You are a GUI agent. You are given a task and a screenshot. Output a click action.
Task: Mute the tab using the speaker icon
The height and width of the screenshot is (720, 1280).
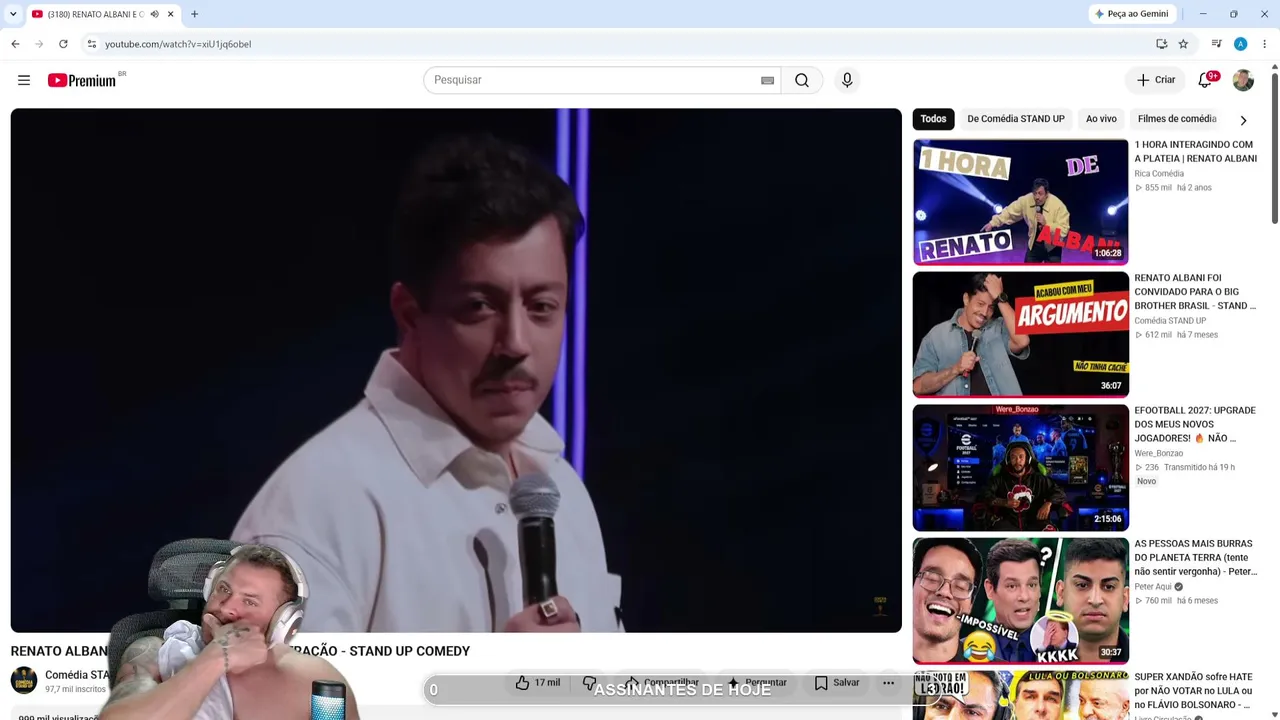click(154, 14)
